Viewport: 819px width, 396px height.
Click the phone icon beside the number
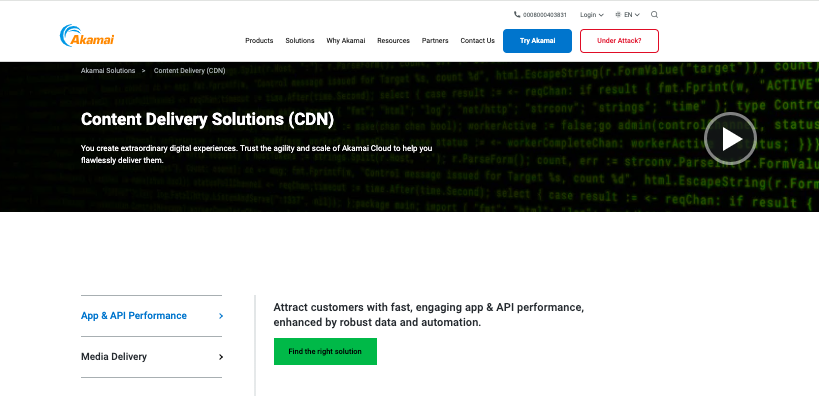(x=517, y=15)
